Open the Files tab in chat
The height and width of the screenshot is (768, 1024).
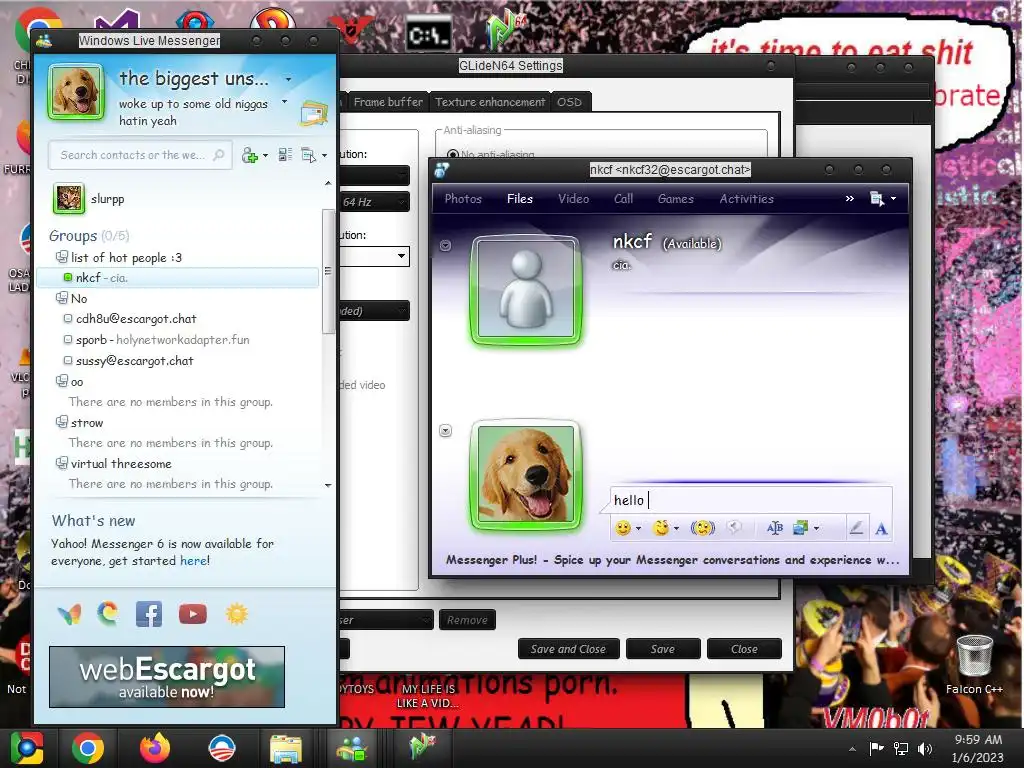click(x=520, y=199)
